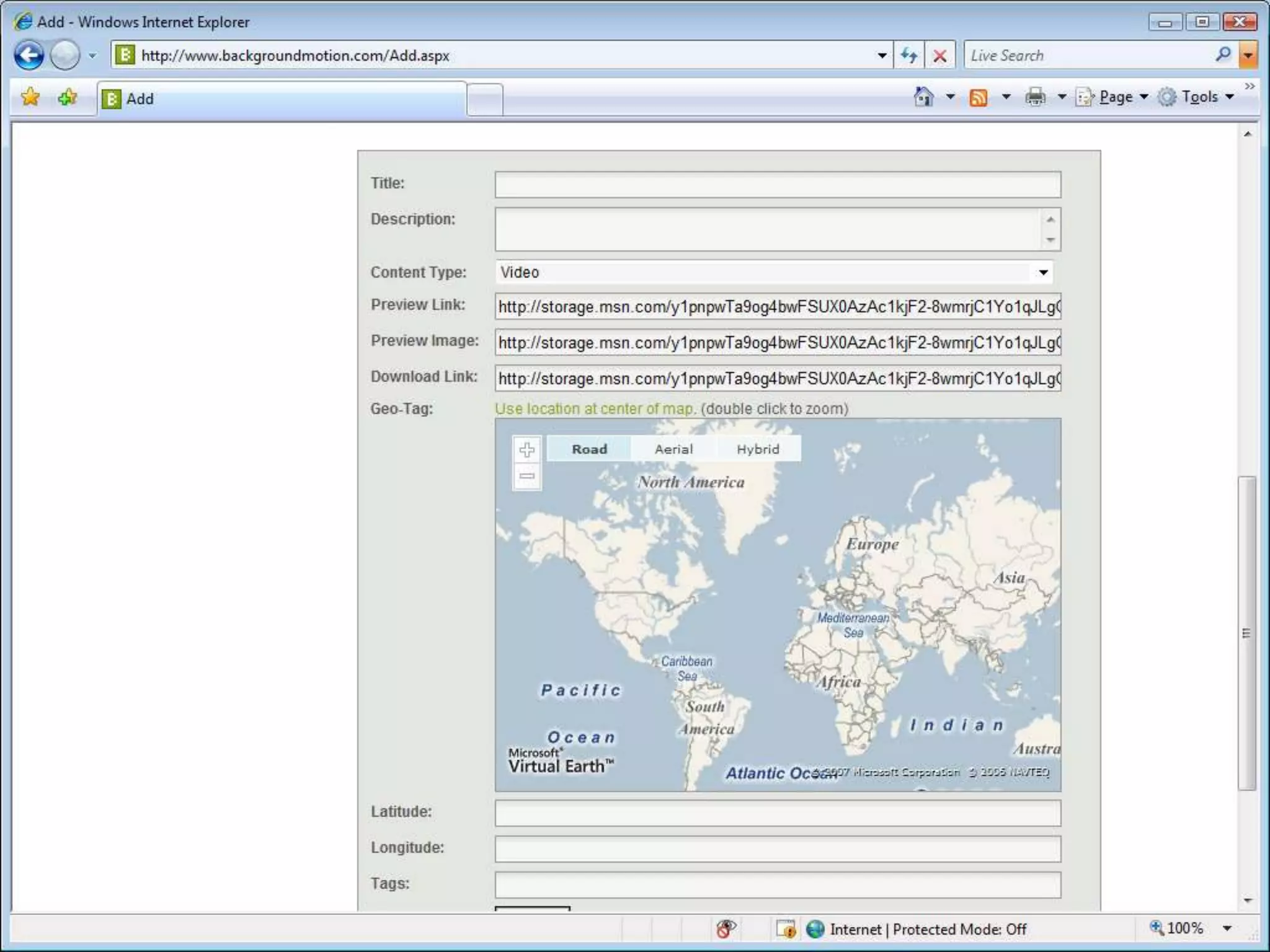Screen dimensions: 1270x952
Task: Click the red Stop loading icon
Action: [x=939, y=56]
